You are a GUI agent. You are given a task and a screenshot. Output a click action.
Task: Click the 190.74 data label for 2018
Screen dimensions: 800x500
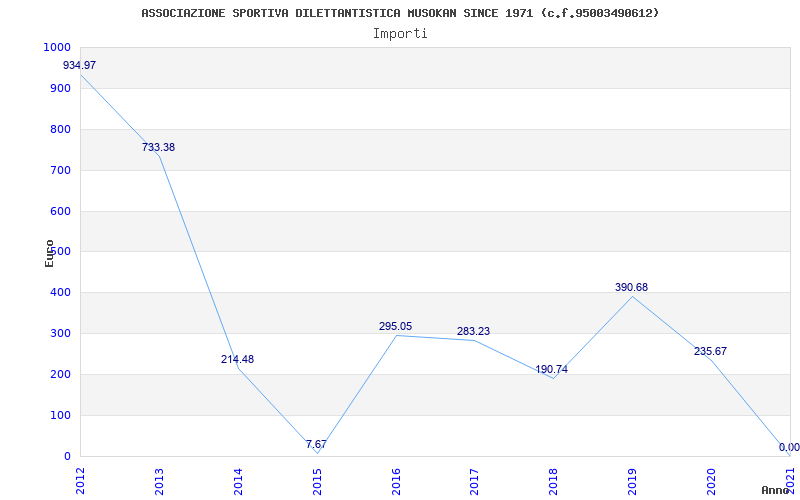552,369
